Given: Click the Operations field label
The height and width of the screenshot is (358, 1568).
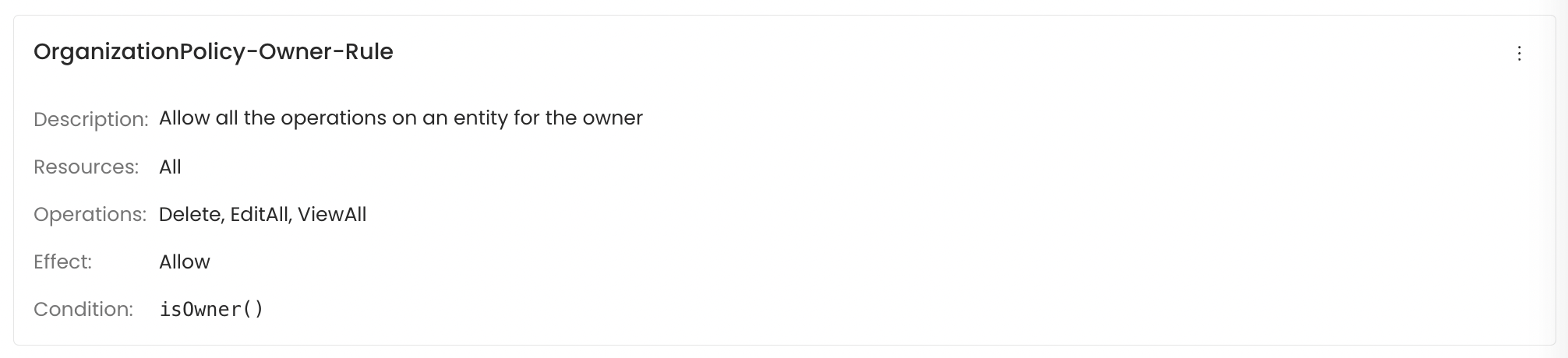Looking at the screenshot, I should [x=90, y=214].
